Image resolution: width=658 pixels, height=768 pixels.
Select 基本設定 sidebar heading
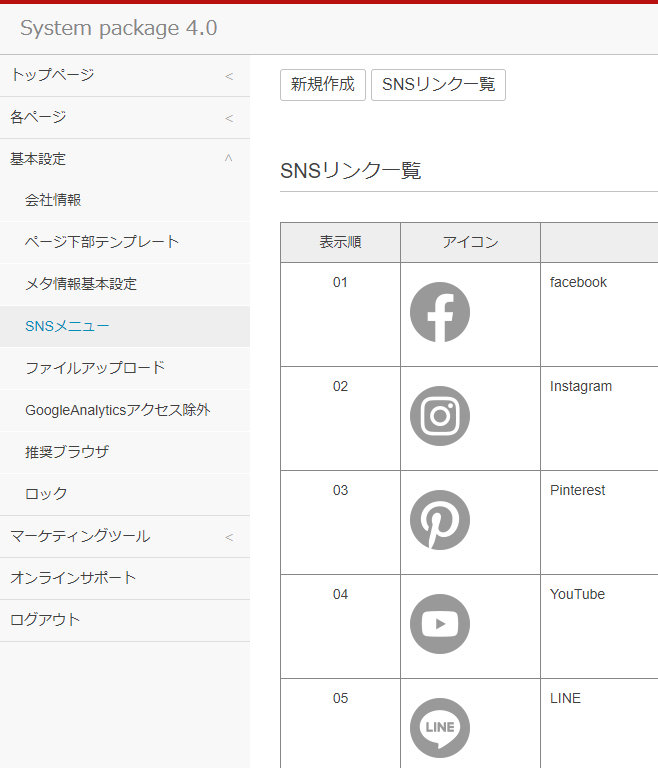coord(124,159)
